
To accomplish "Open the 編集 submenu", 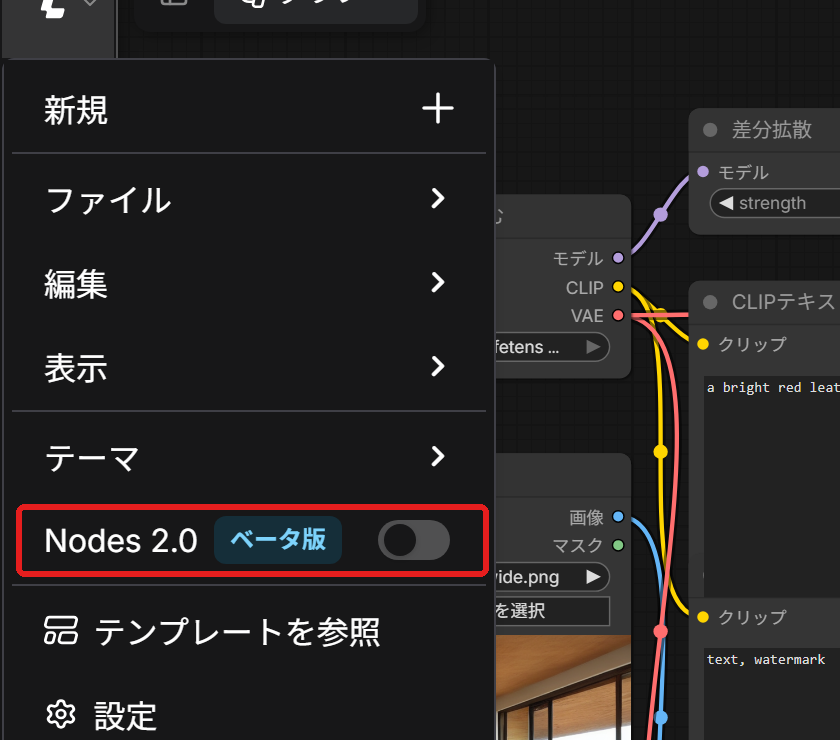I will click(249, 283).
